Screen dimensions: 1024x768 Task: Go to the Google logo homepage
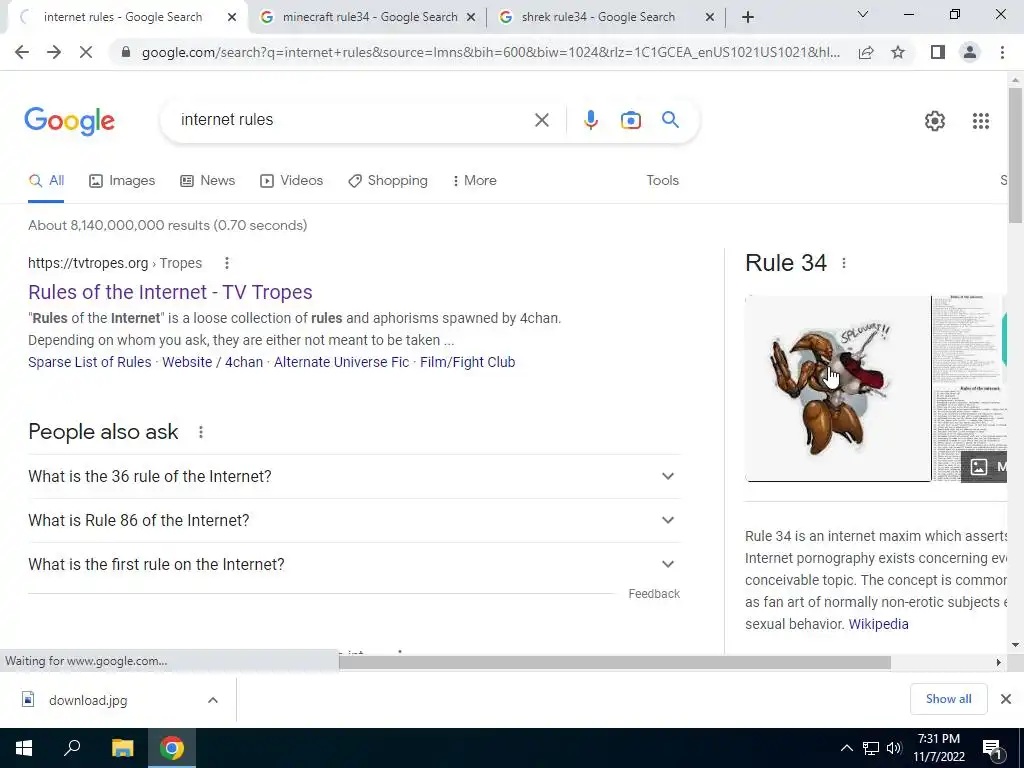tap(69, 121)
